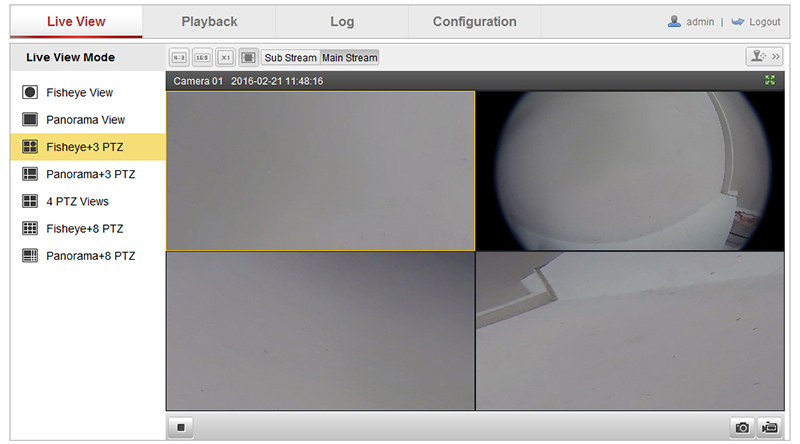This screenshot has width=800, height=444.
Task: Open the Configuration tab
Action: click(474, 22)
